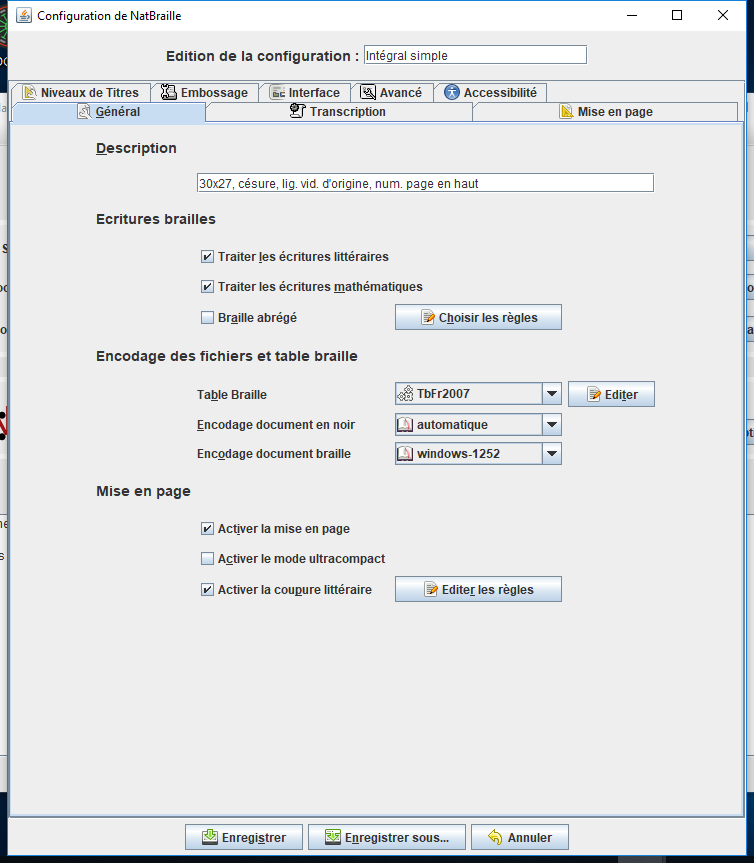The image size is (754, 863).
Task: Maximize the Configuration de NatBraille window
Action: tap(677, 15)
